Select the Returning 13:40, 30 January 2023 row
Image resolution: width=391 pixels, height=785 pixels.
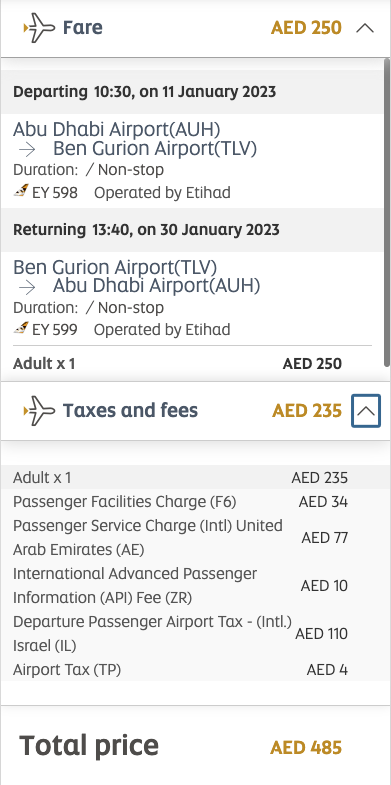tap(192, 230)
